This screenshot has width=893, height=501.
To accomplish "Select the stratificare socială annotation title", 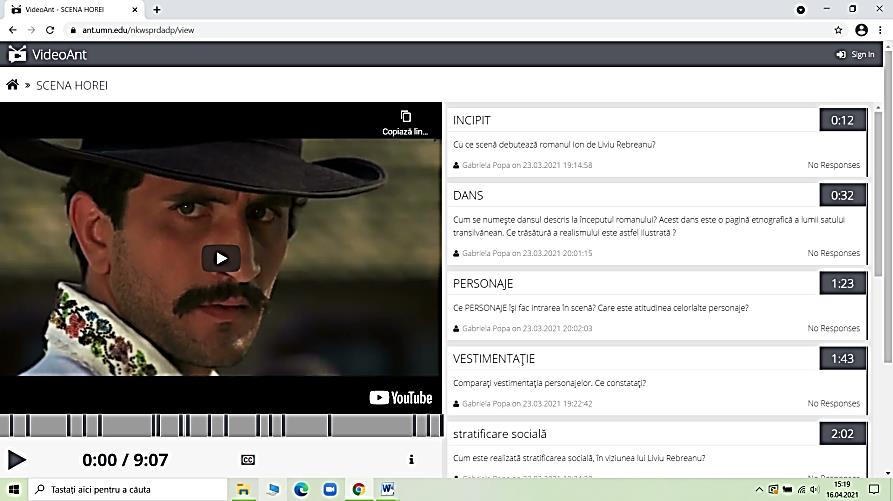I will (499, 434).
